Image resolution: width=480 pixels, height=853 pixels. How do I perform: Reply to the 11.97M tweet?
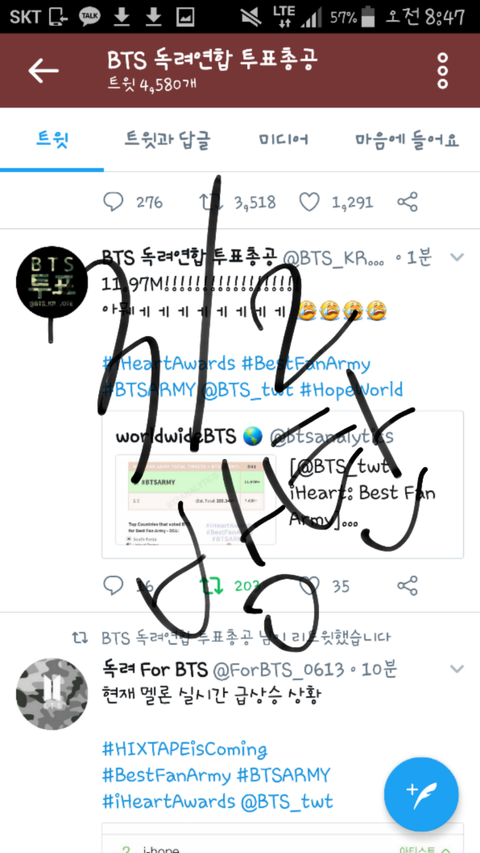(113, 586)
